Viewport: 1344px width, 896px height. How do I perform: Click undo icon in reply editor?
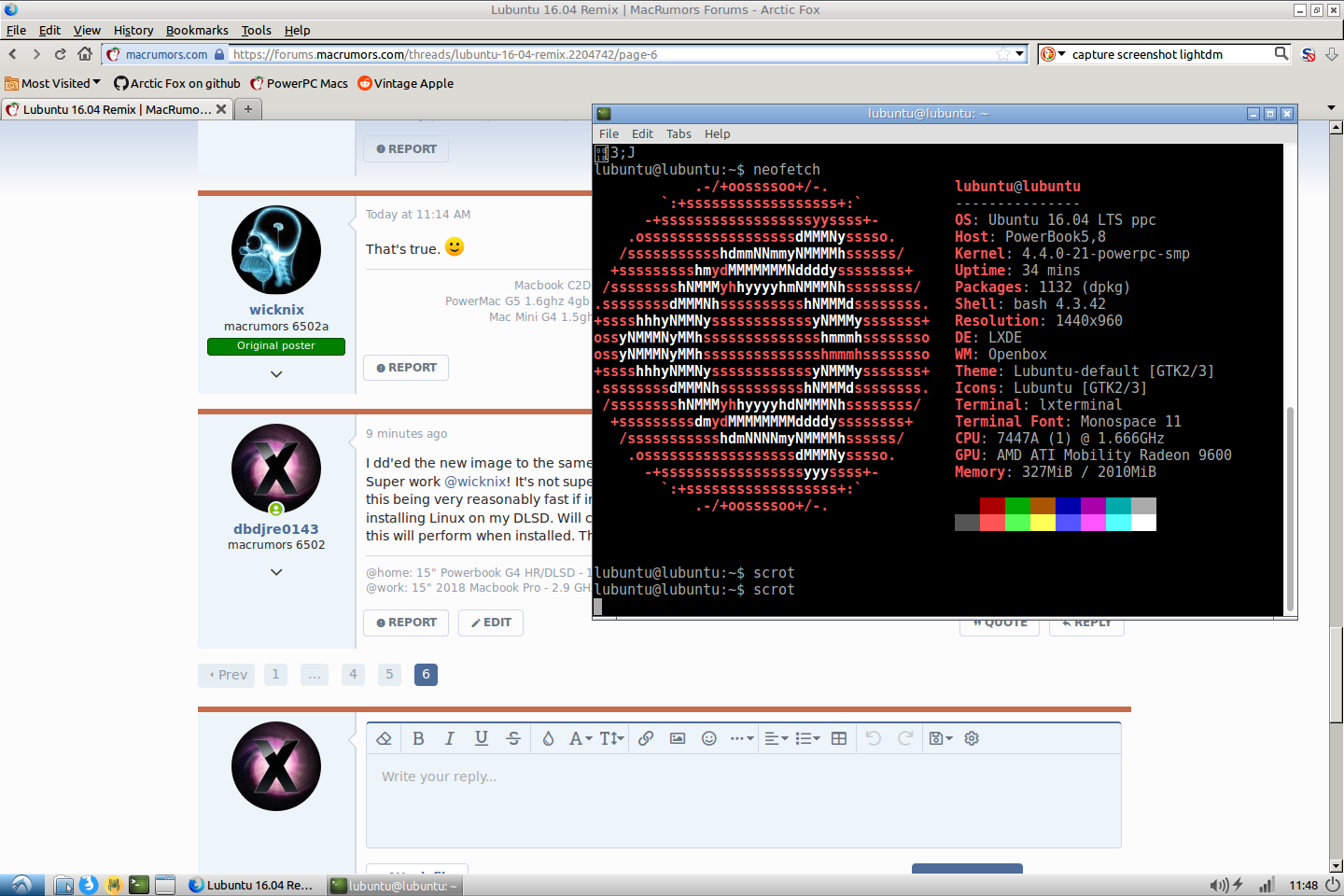[x=874, y=738]
